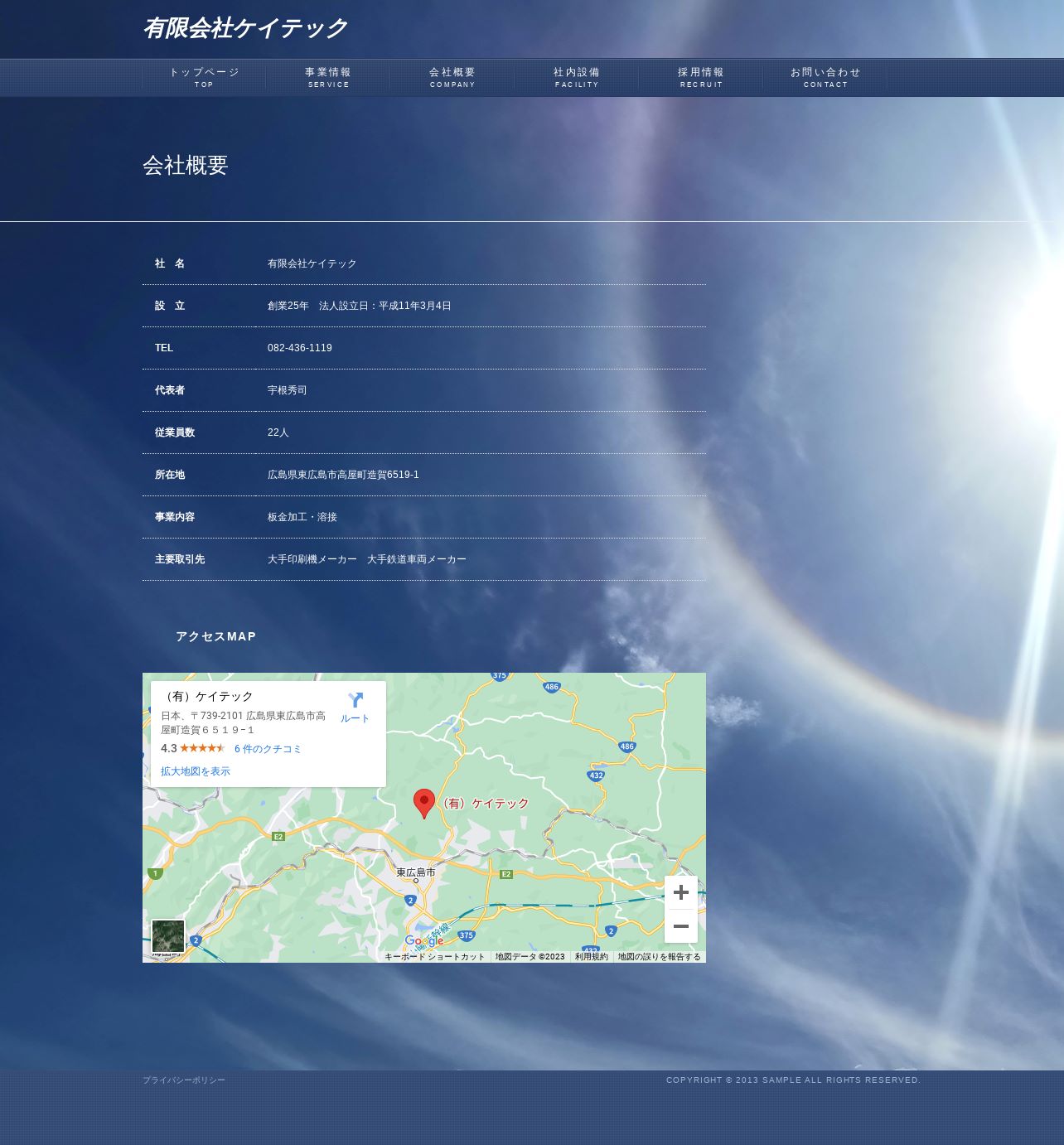Click the red location pin on map
1064x1145 pixels.
(424, 804)
